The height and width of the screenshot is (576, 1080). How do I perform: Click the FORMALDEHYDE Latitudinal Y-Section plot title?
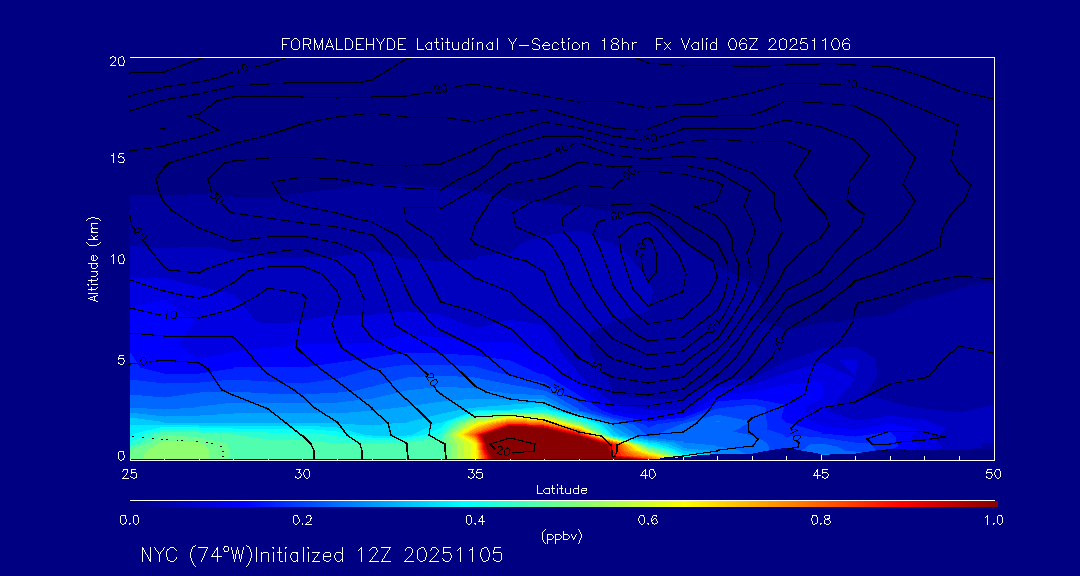click(x=565, y=45)
